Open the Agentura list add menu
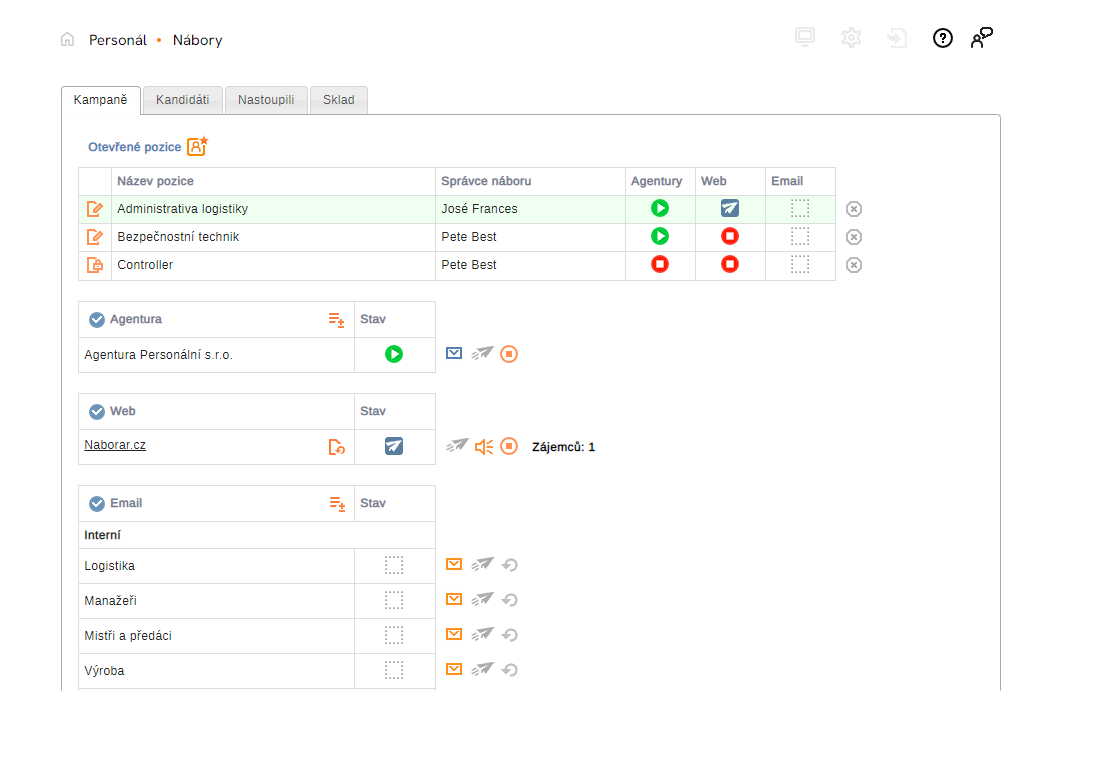The width and height of the screenshot is (1100, 780). tap(337, 320)
